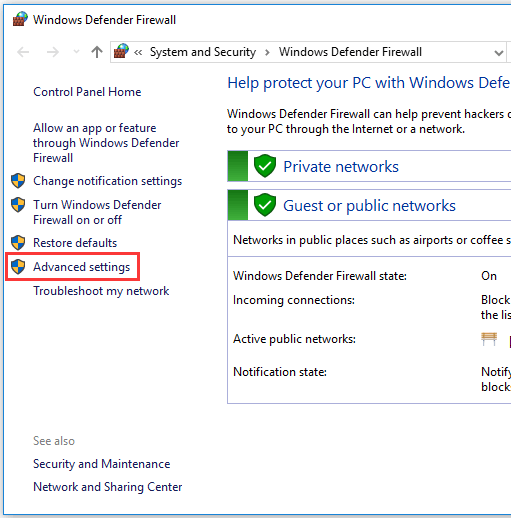Open recent locations dropdown arrow
The width and height of the screenshot is (511, 518).
click(76, 52)
